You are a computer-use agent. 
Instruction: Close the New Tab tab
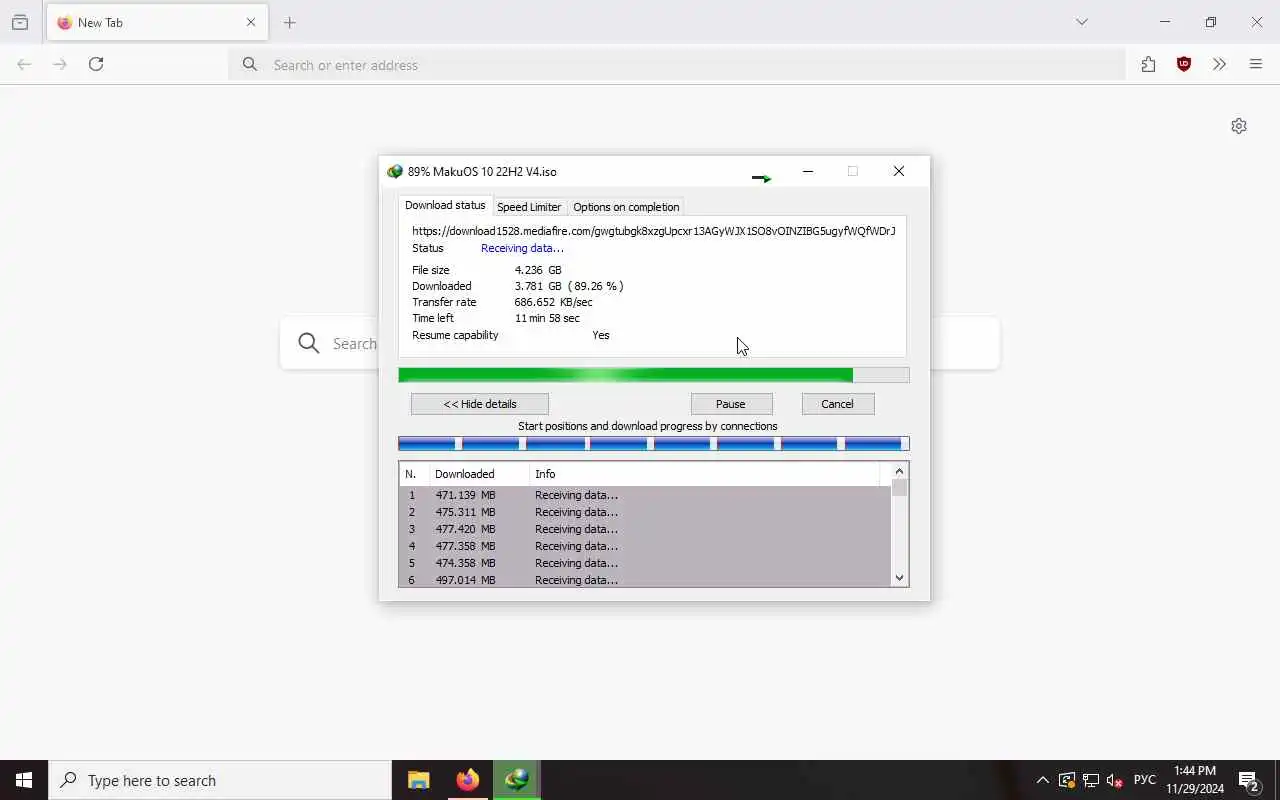[251, 22]
